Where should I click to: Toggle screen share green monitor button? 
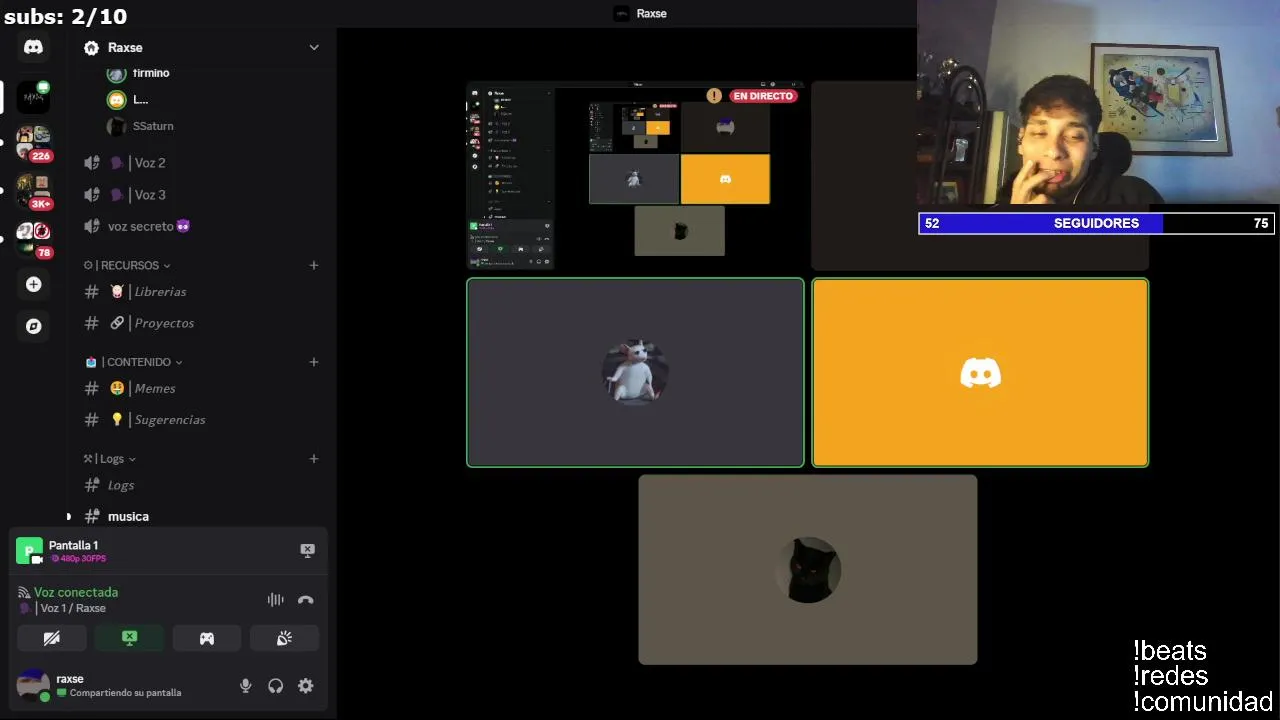click(129, 638)
